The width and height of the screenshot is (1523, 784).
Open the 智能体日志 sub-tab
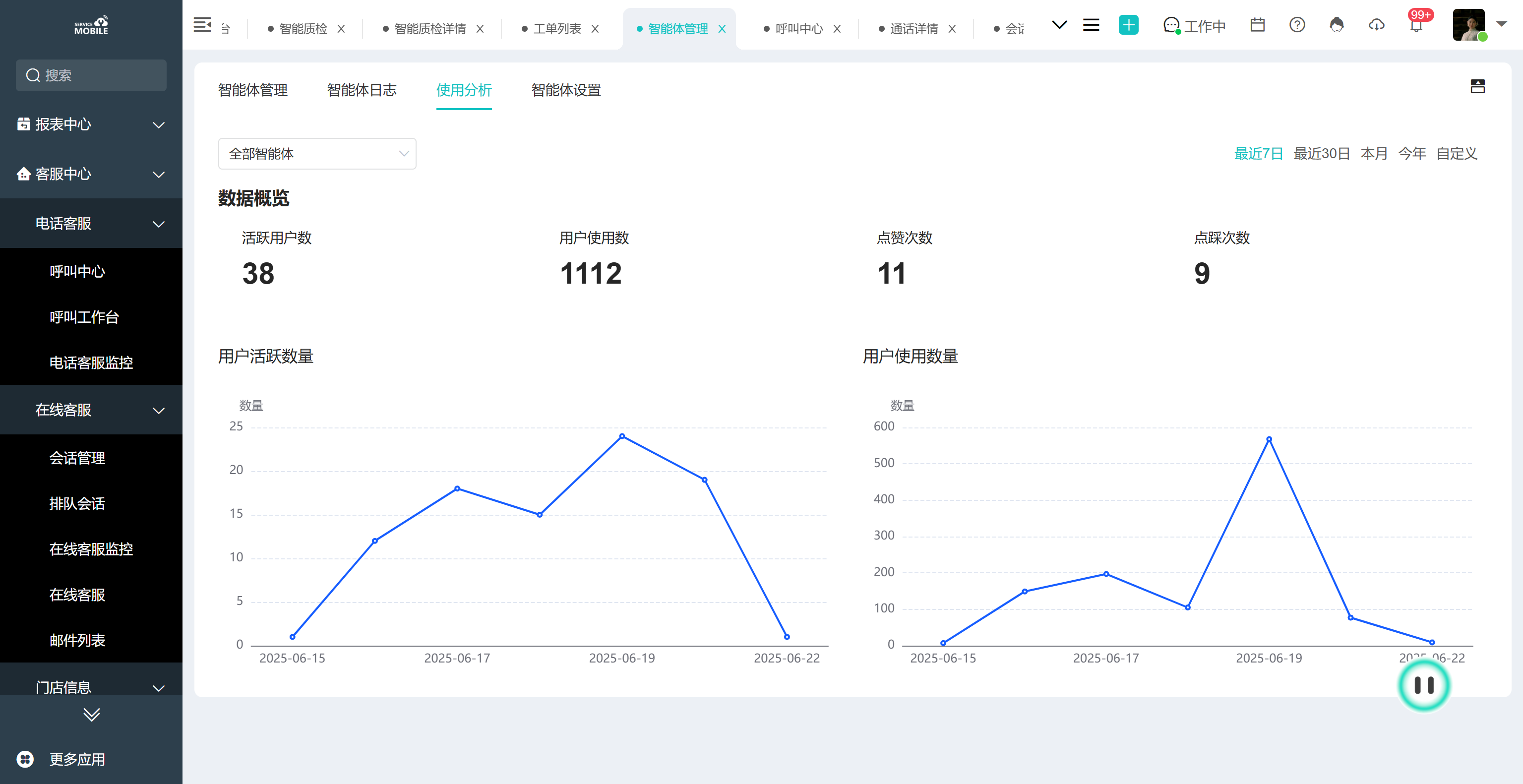362,90
